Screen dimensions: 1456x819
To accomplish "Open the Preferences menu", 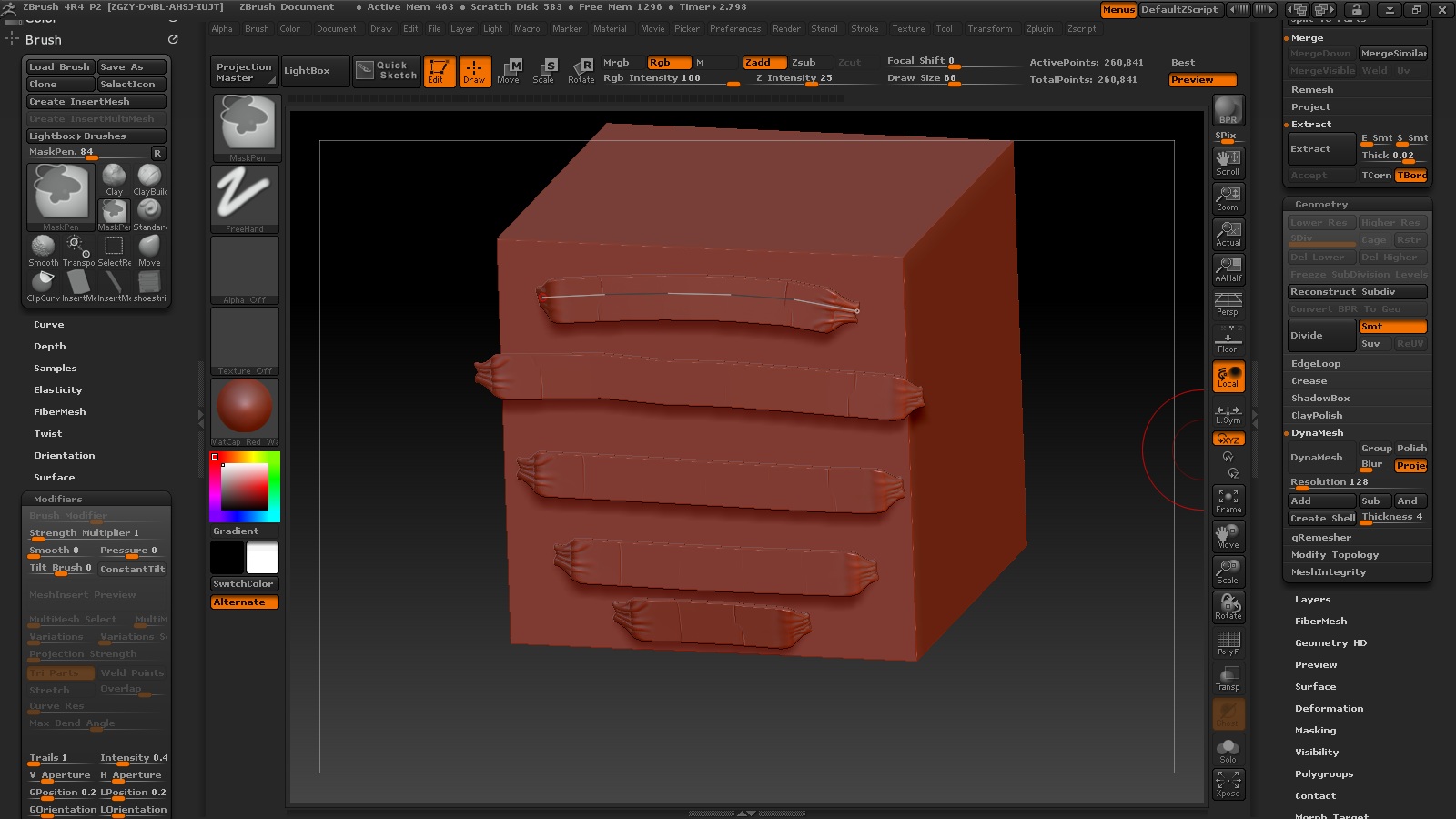I will click(x=734, y=29).
